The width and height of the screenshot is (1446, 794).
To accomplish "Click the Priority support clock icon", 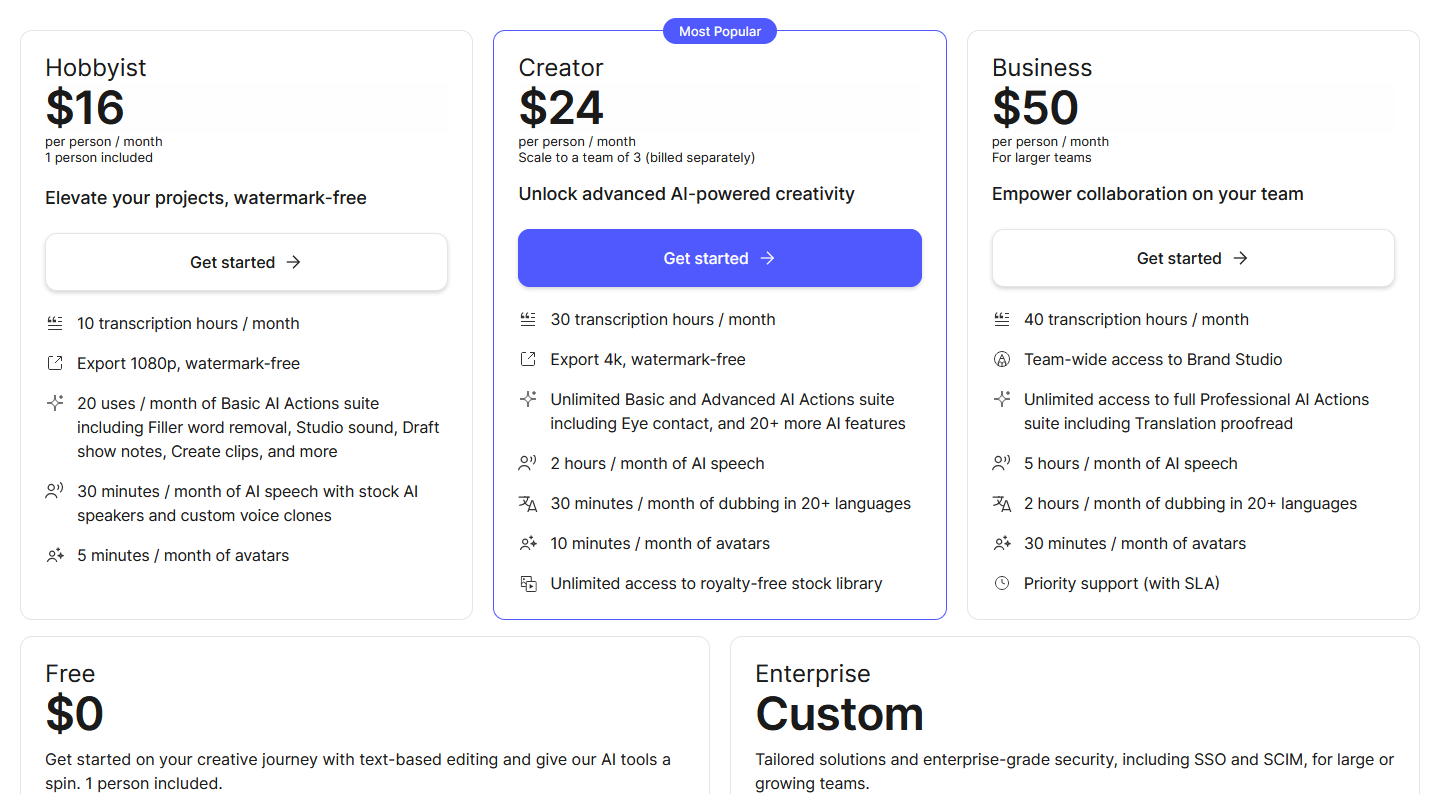I will (1002, 583).
